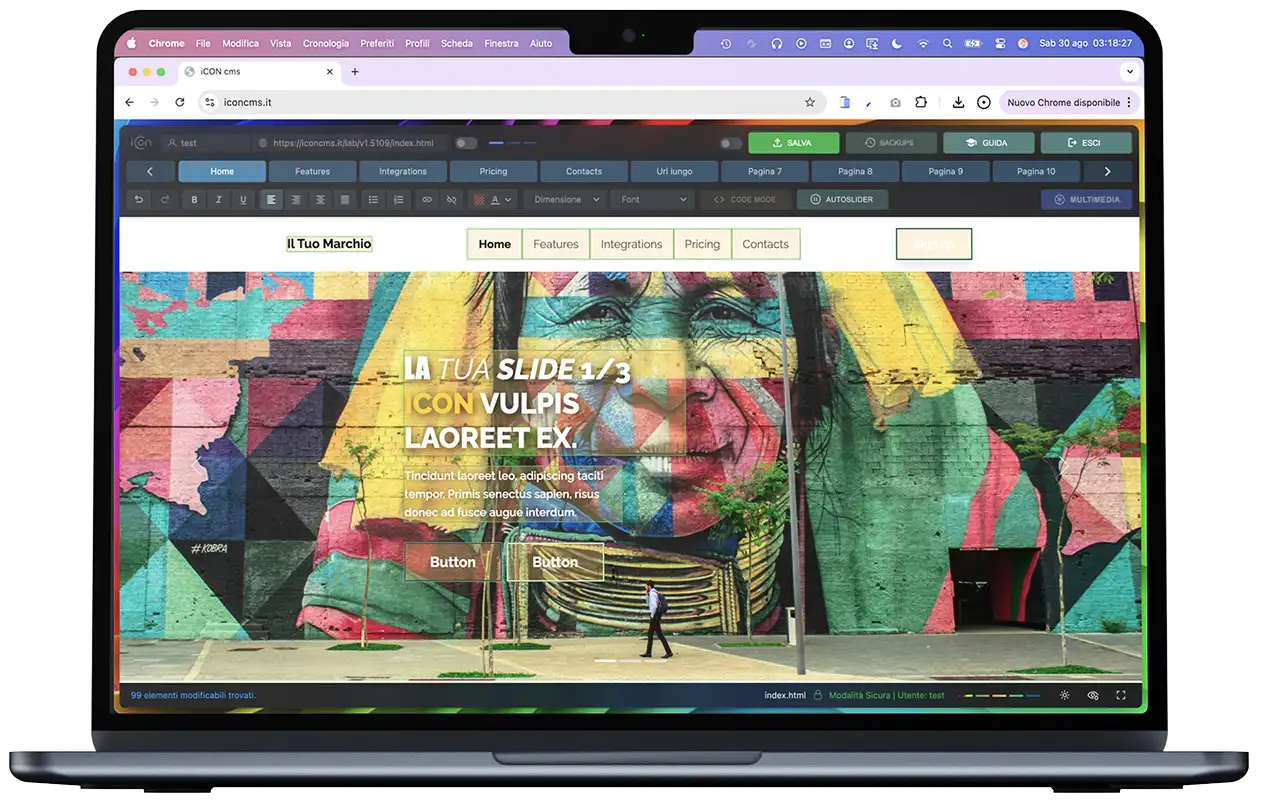Toggle the switch next to the URL field
This screenshot has width=1261, height=802.
pos(466,143)
